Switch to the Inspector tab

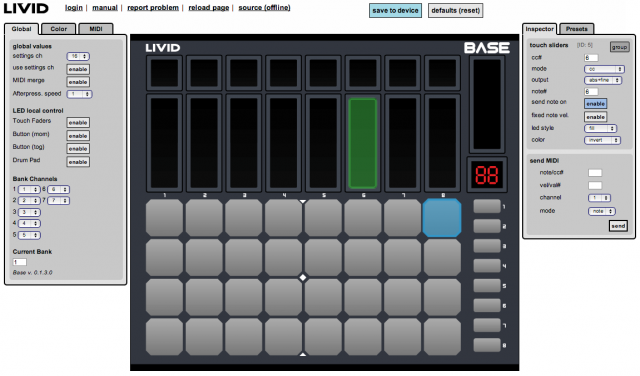[x=539, y=29]
